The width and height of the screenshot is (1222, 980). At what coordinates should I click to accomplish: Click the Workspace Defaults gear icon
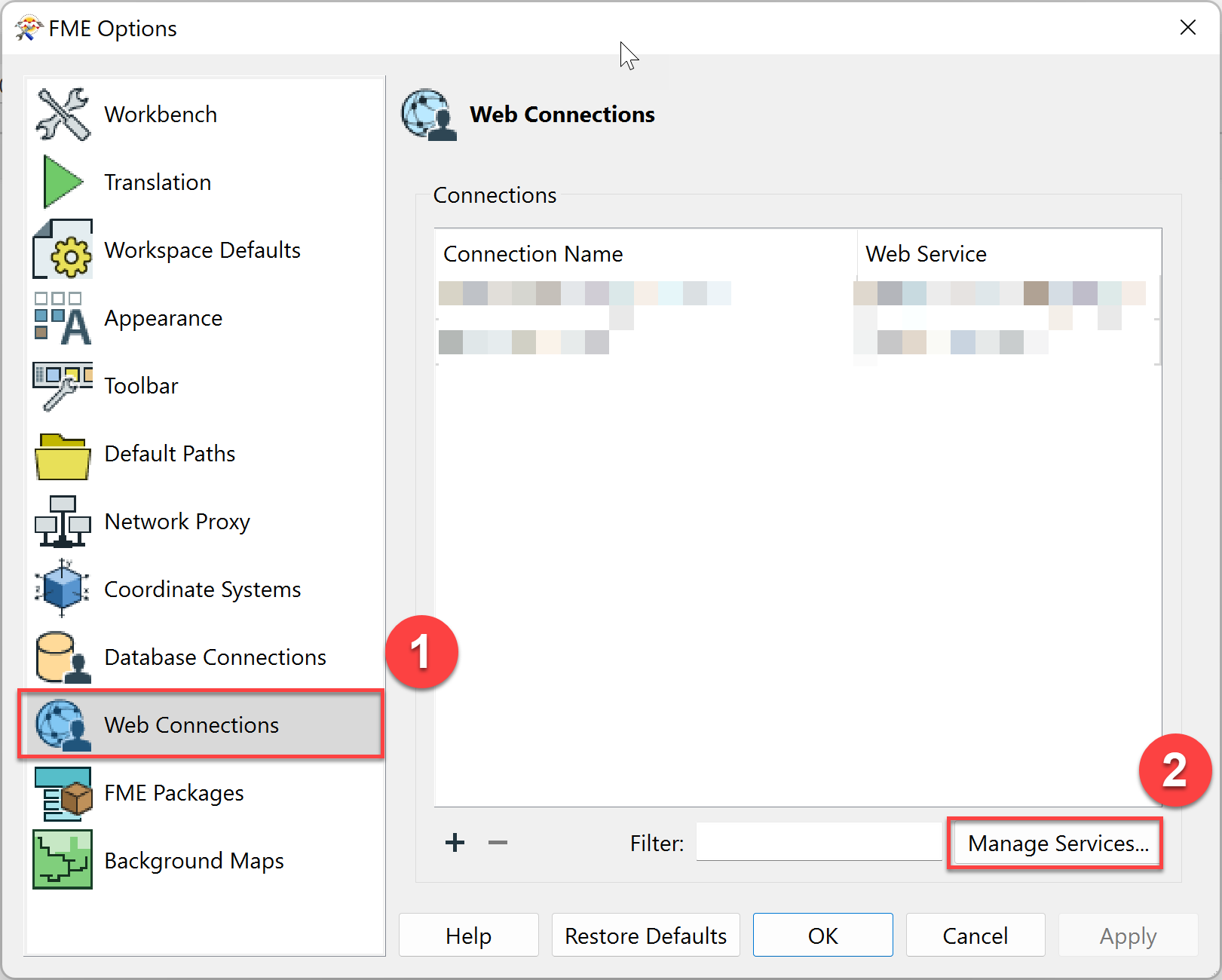point(63,250)
